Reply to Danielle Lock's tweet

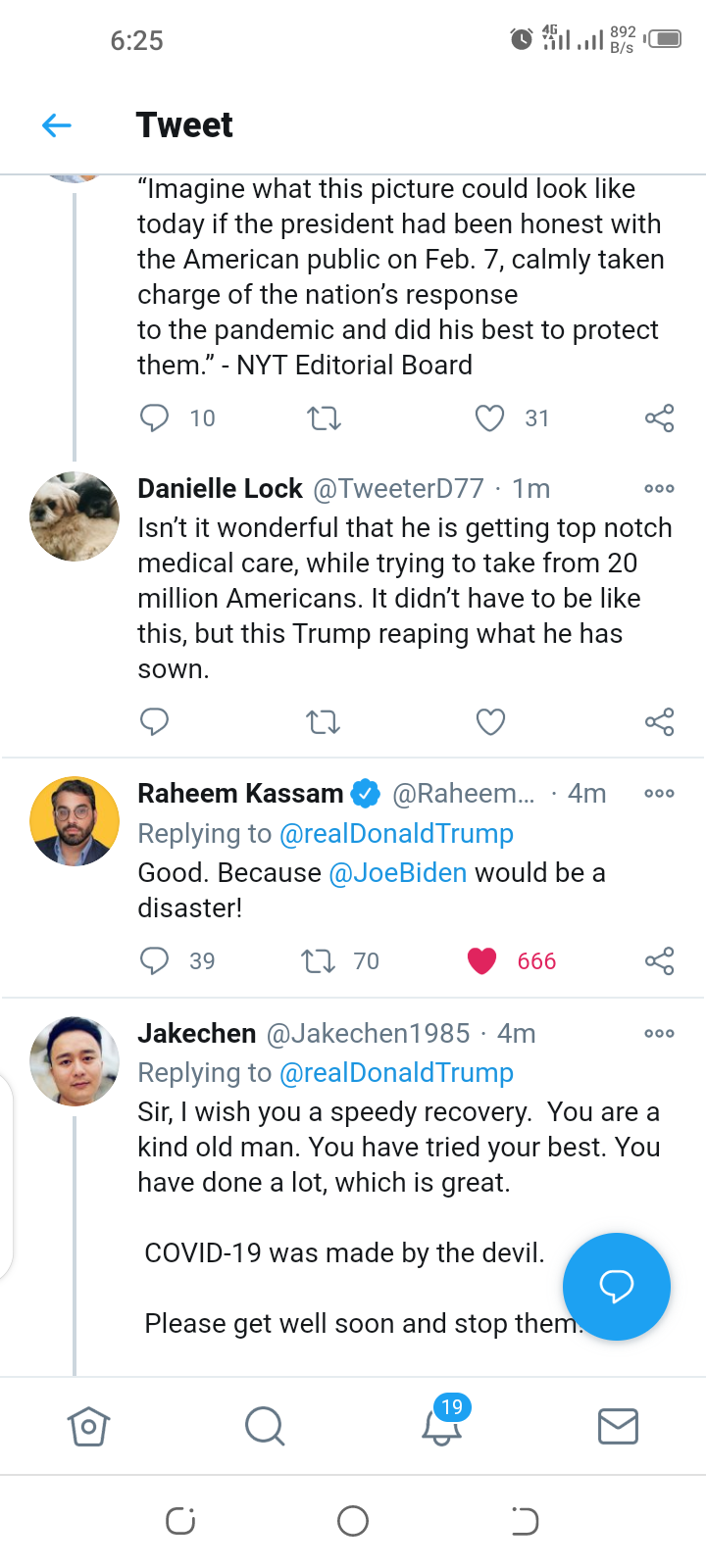[154, 722]
